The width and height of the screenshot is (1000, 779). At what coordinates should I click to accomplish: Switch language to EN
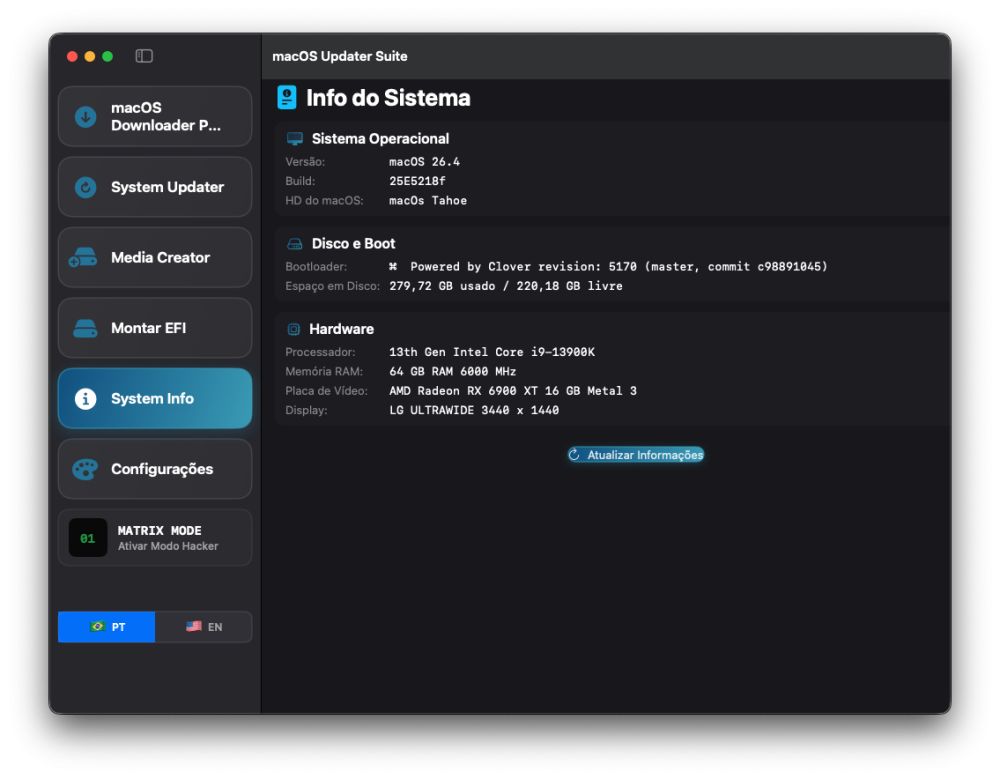[x=203, y=627]
